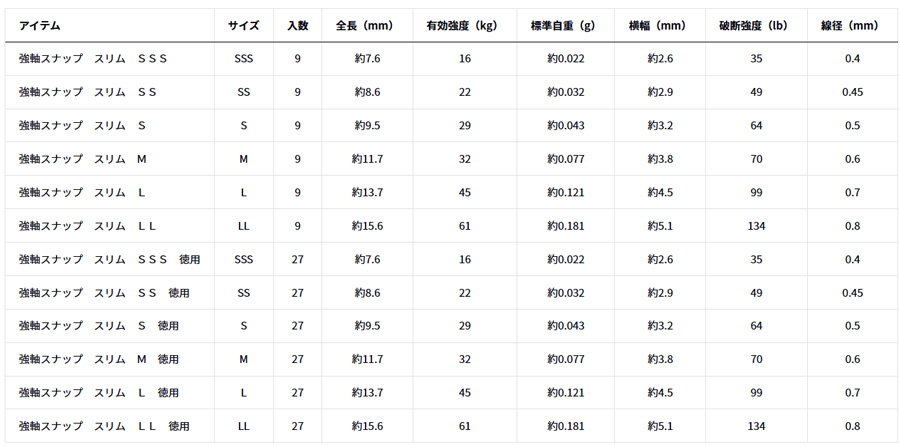Click the 横幅 (mm) column header
Screen dimensions: 900x446
tap(660, 26)
